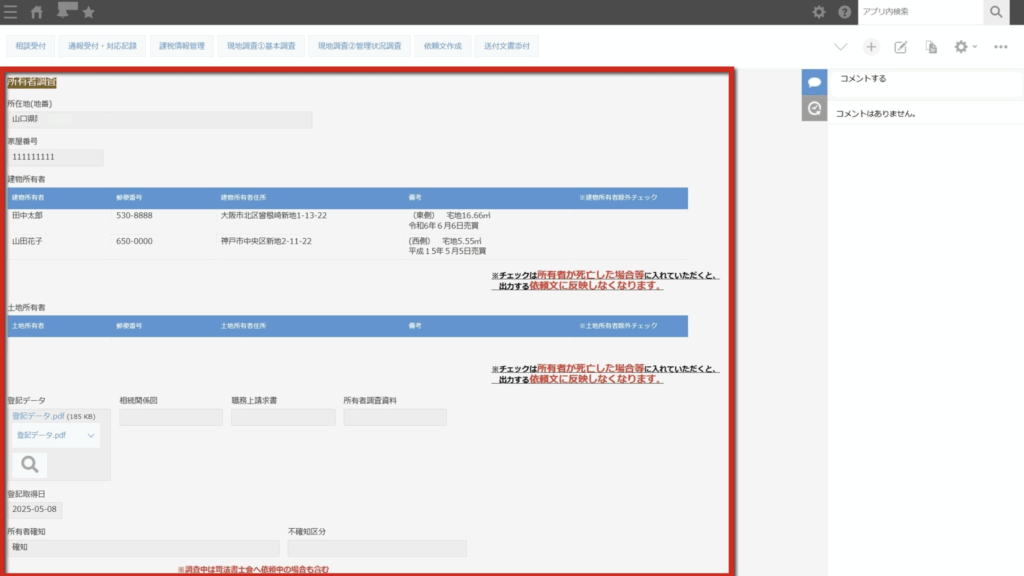
Task: Select address 大阪市北区曽根崎新地1-13-22
Action: pos(274,216)
